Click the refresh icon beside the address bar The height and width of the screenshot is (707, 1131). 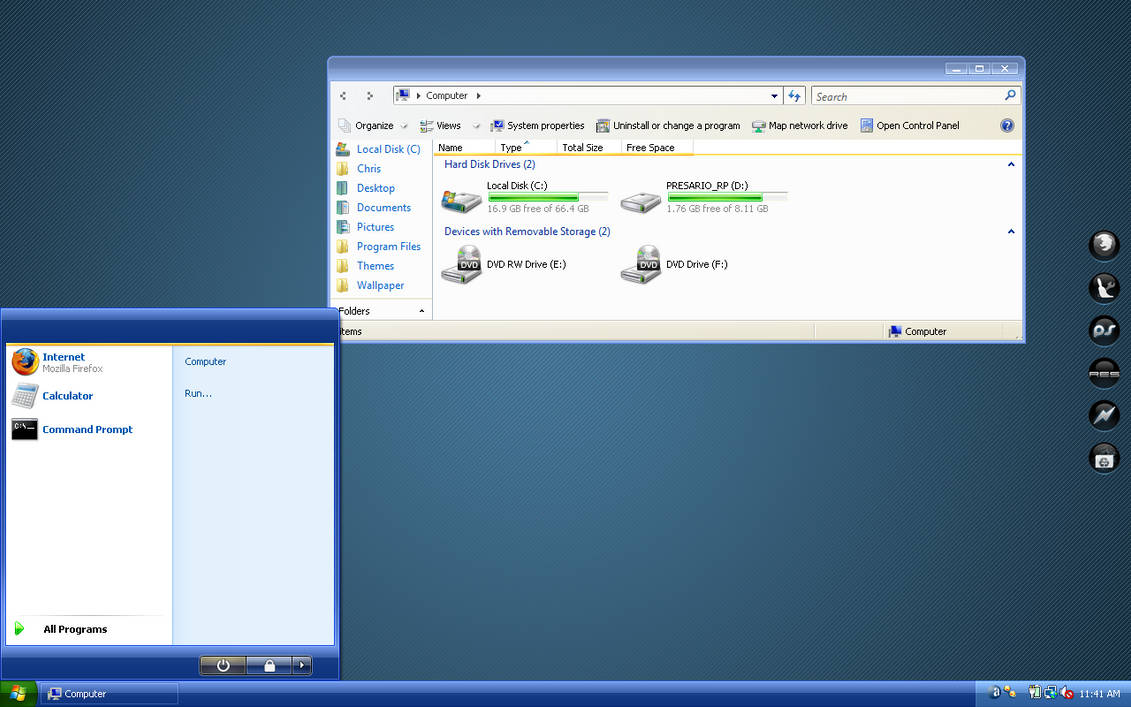[794, 95]
